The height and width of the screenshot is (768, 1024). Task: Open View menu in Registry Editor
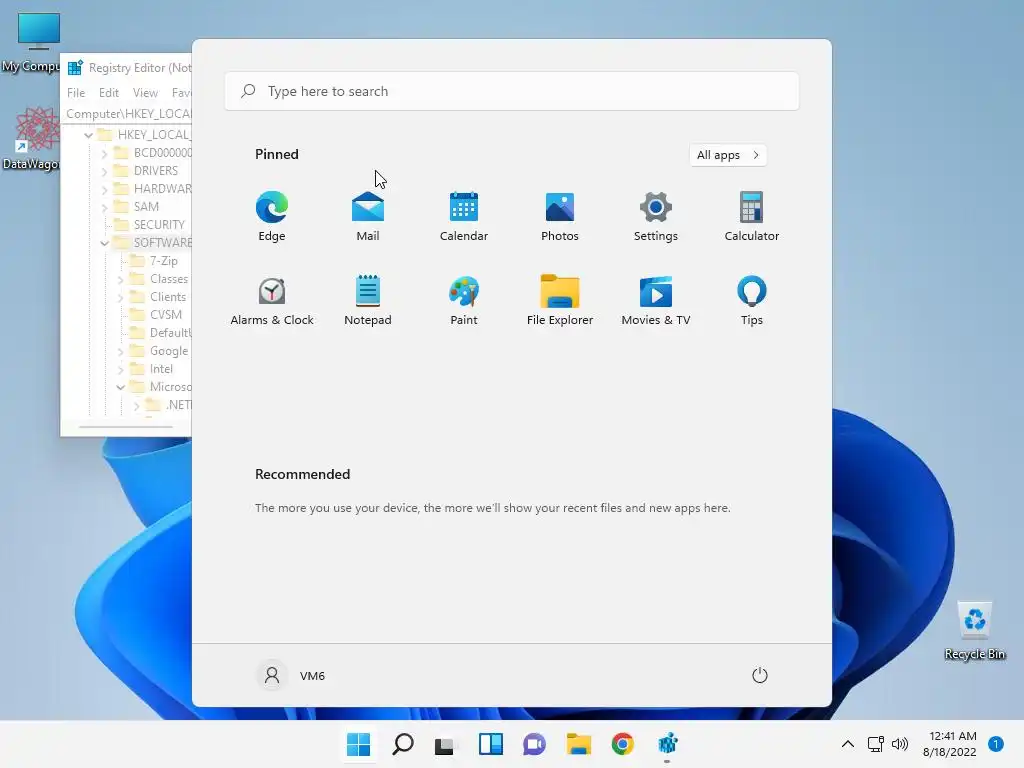145,93
